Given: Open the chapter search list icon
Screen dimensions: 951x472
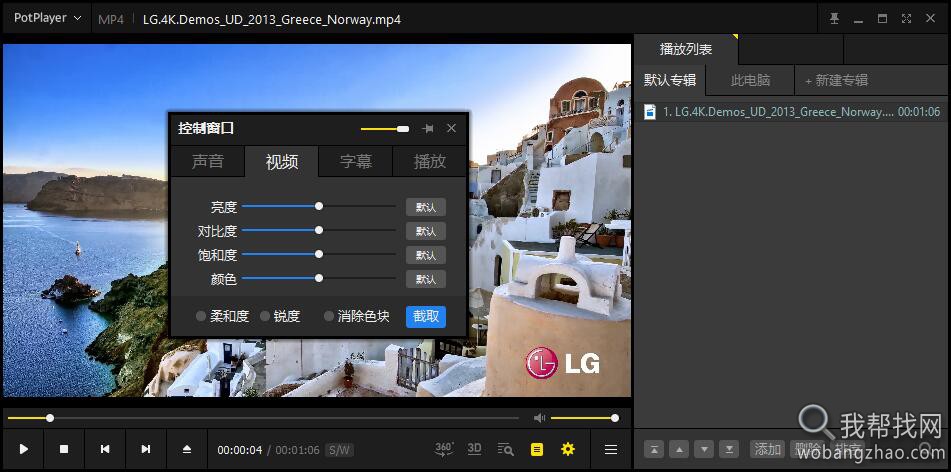Looking at the screenshot, I should [x=505, y=450].
